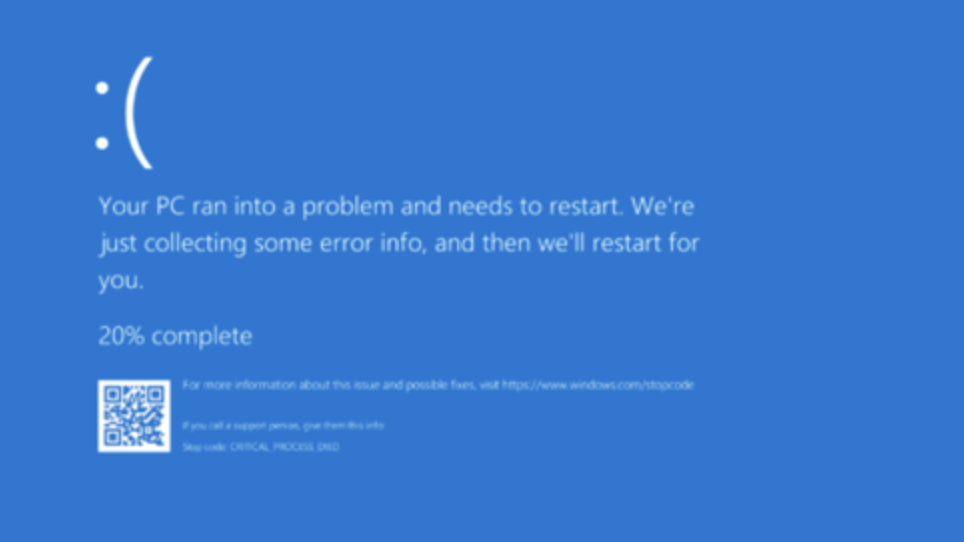
Task: Click 'restart for' at end of second line
Action: pos(646,243)
